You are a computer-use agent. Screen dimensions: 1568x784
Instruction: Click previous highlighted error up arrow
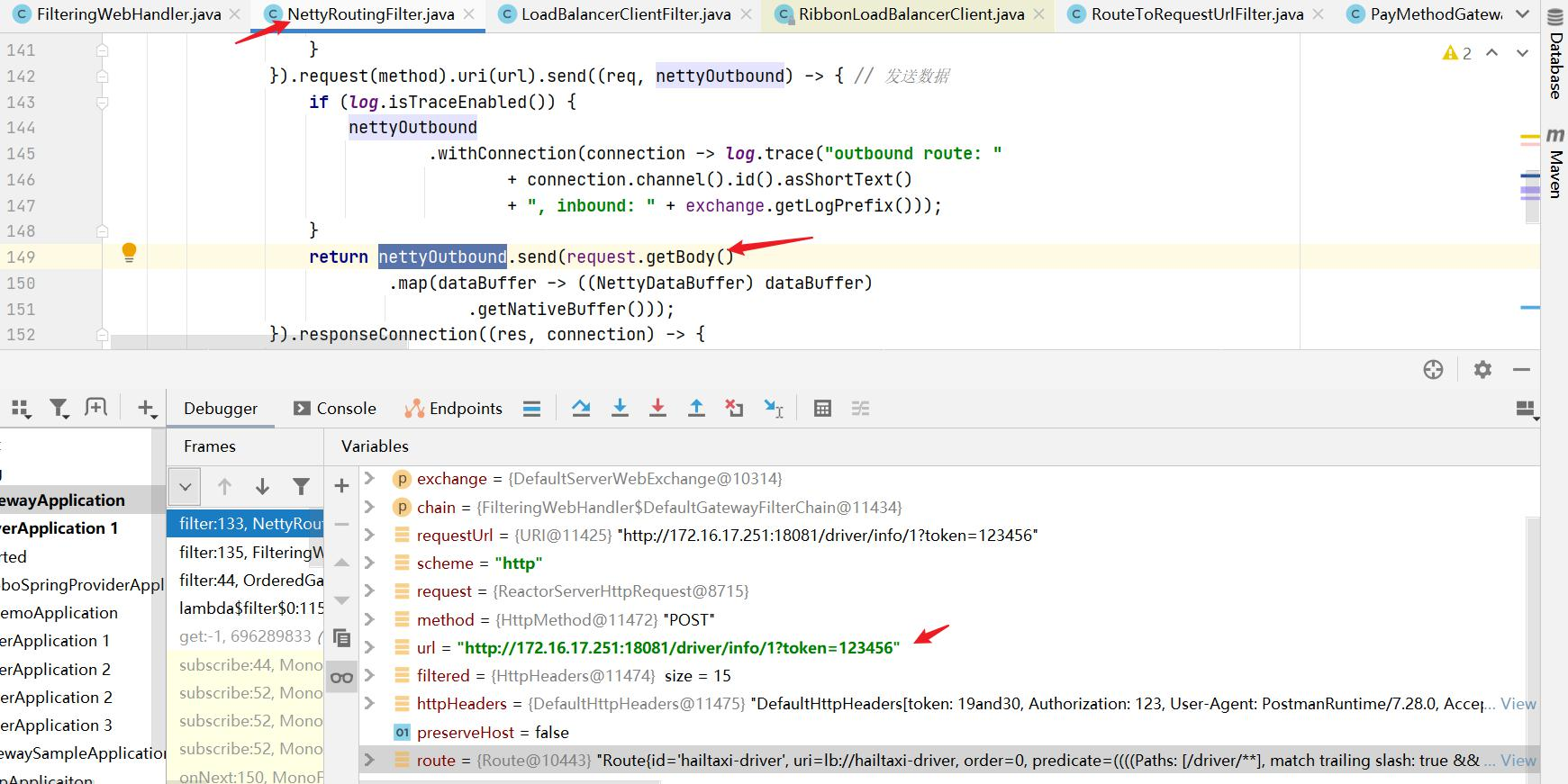pos(1492,53)
